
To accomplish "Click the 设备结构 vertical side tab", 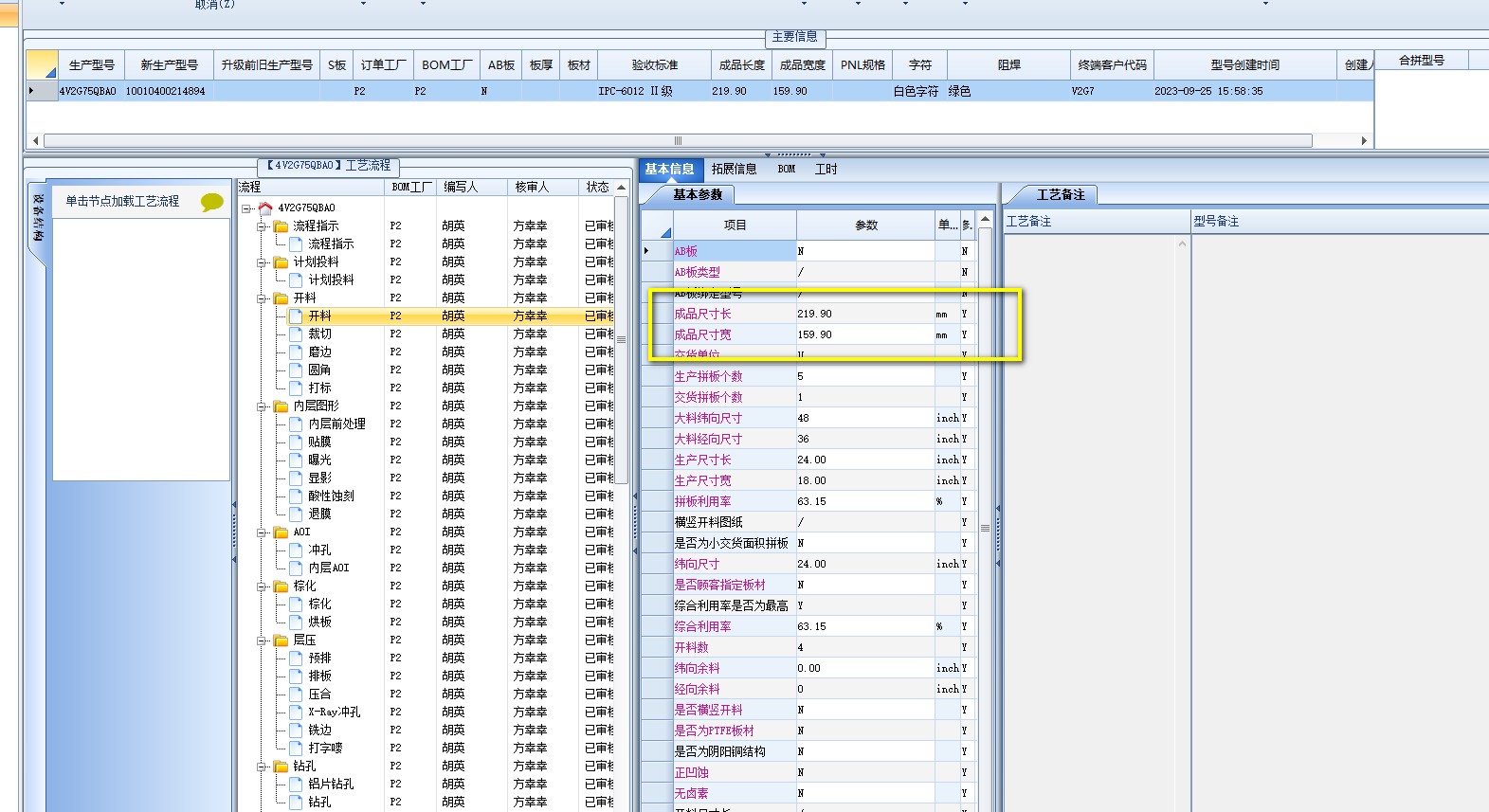I will (38, 218).
